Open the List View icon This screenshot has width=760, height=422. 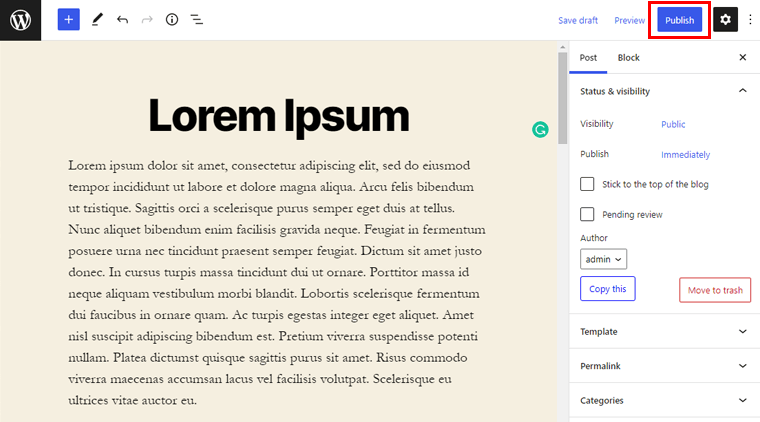pos(197,19)
